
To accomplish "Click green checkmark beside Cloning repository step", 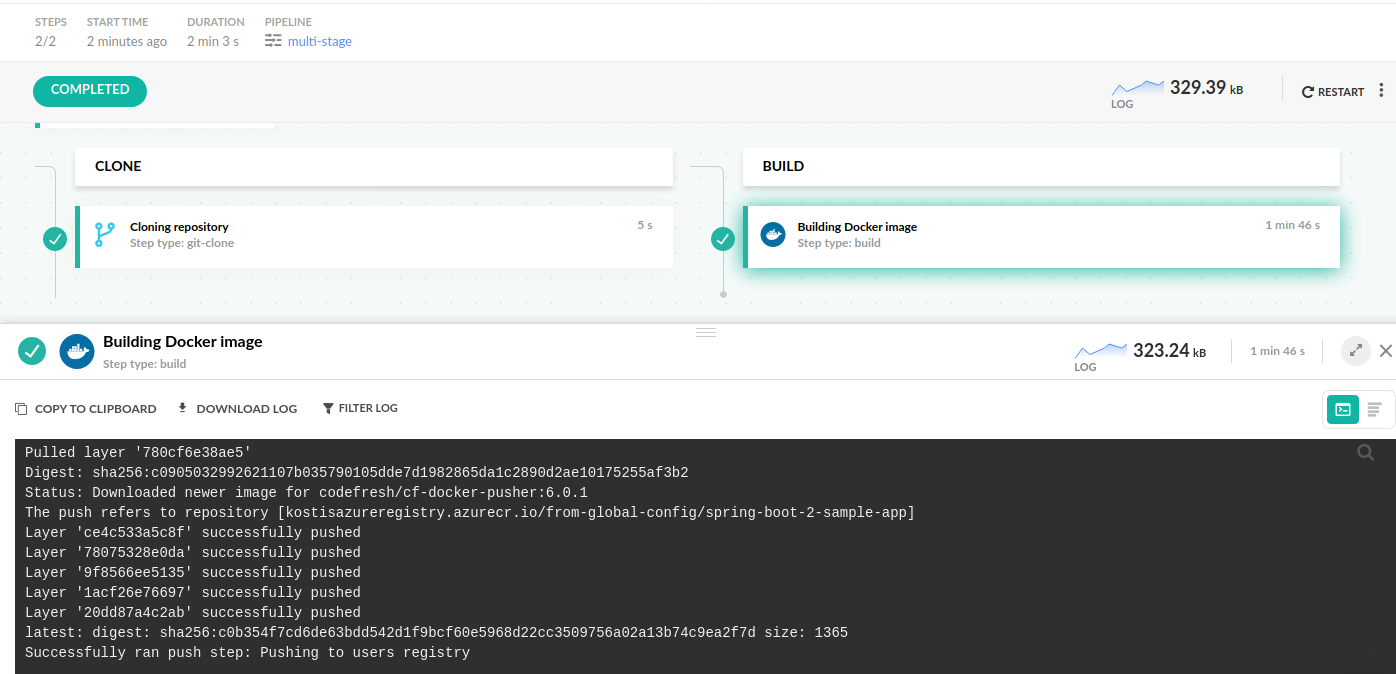I will pyautogui.click(x=55, y=239).
